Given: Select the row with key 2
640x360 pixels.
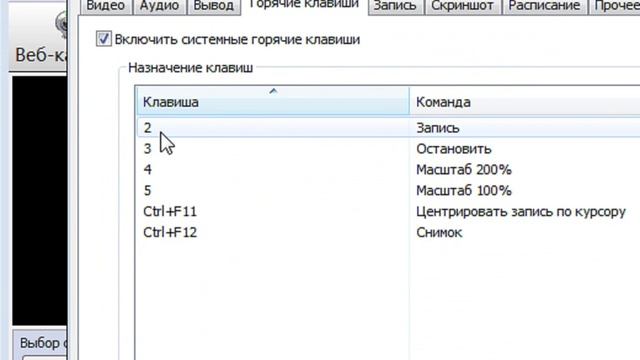Looking at the screenshot, I should [x=388, y=128].
